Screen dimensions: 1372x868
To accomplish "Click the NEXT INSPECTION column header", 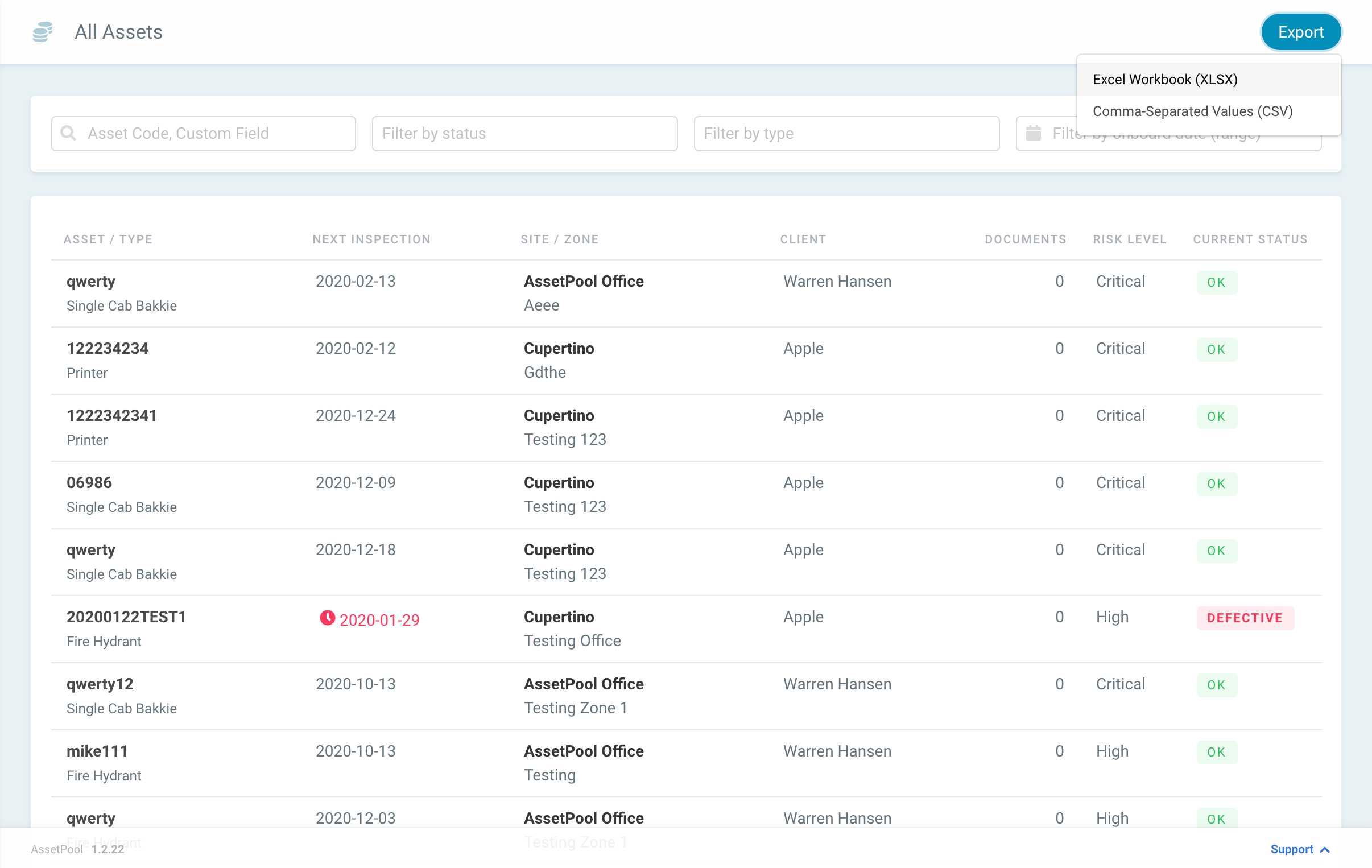I will [x=371, y=239].
